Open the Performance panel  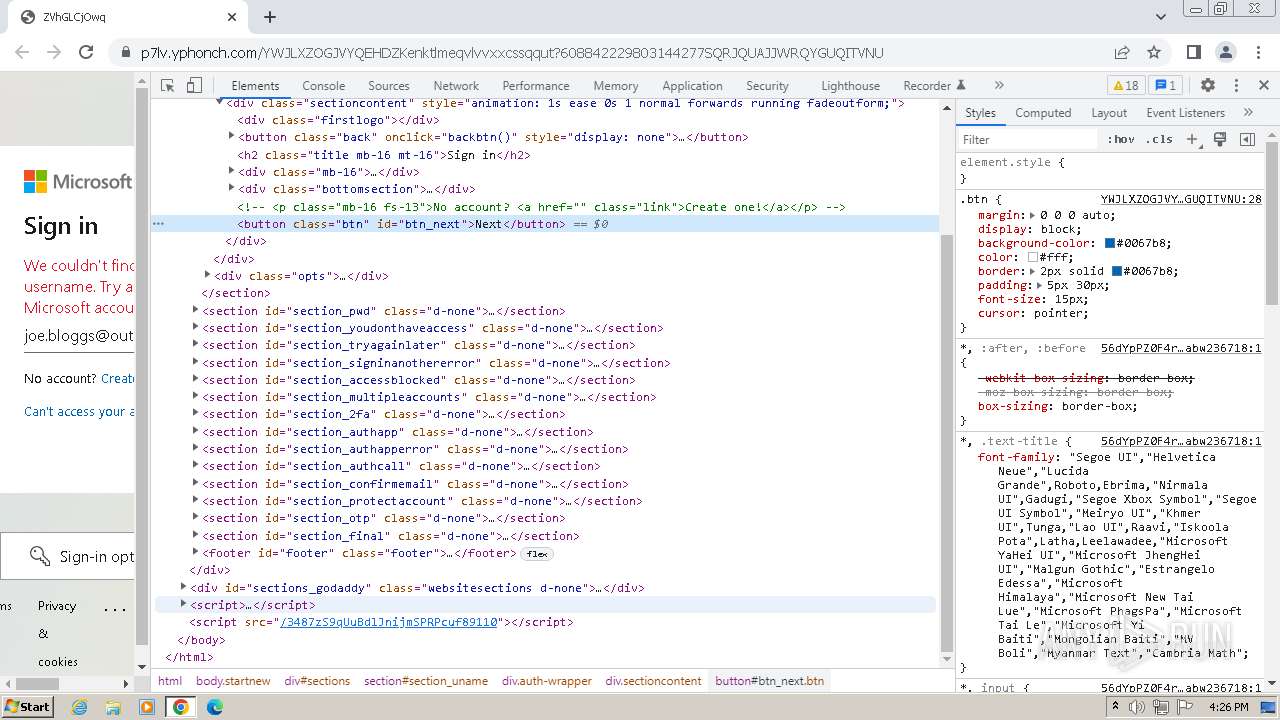pos(536,86)
